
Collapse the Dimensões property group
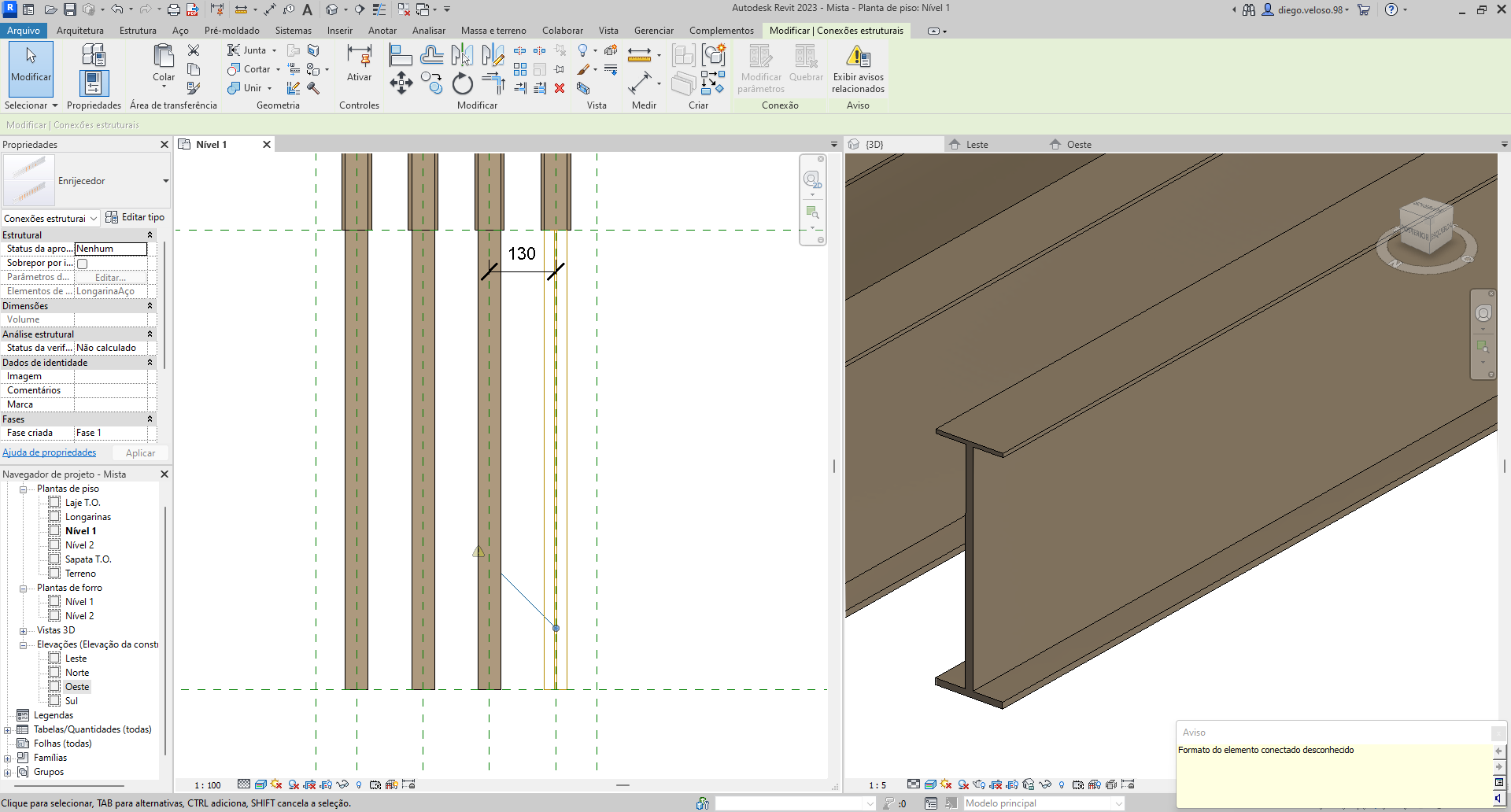[150, 306]
